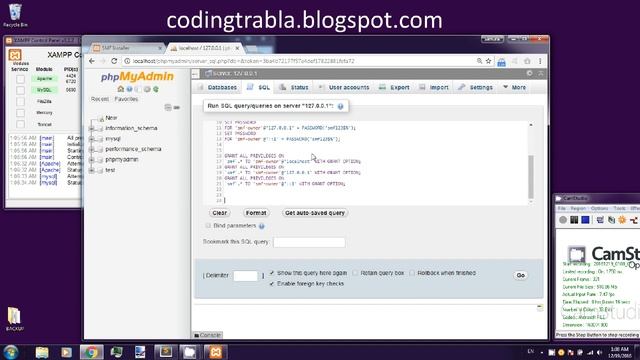Toggle Enable foreign key checks checkbox
Image resolution: width=640 pixels, height=360 pixels.
point(272,283)
